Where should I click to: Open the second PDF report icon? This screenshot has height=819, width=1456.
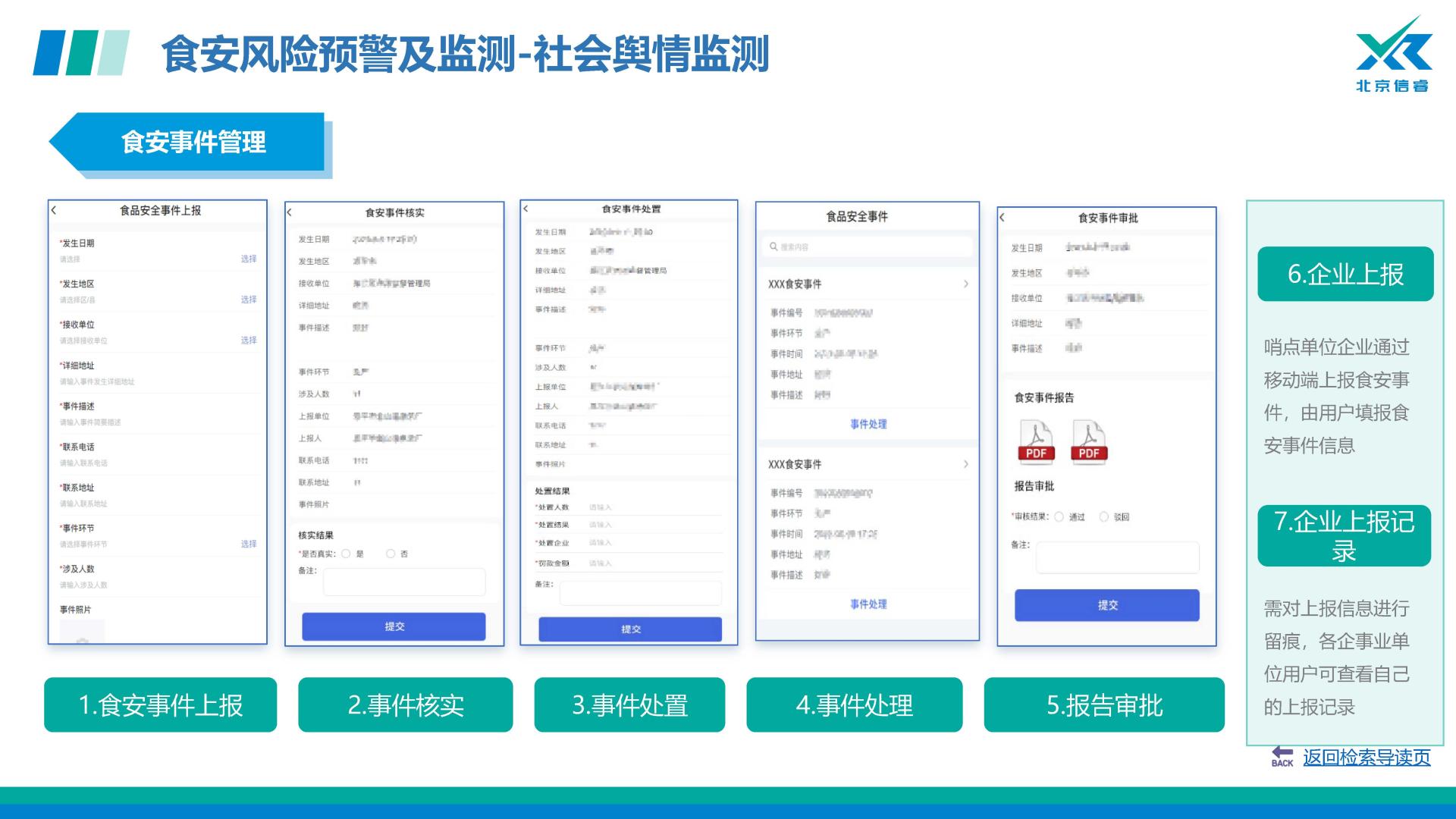[x=1088, y=441]
